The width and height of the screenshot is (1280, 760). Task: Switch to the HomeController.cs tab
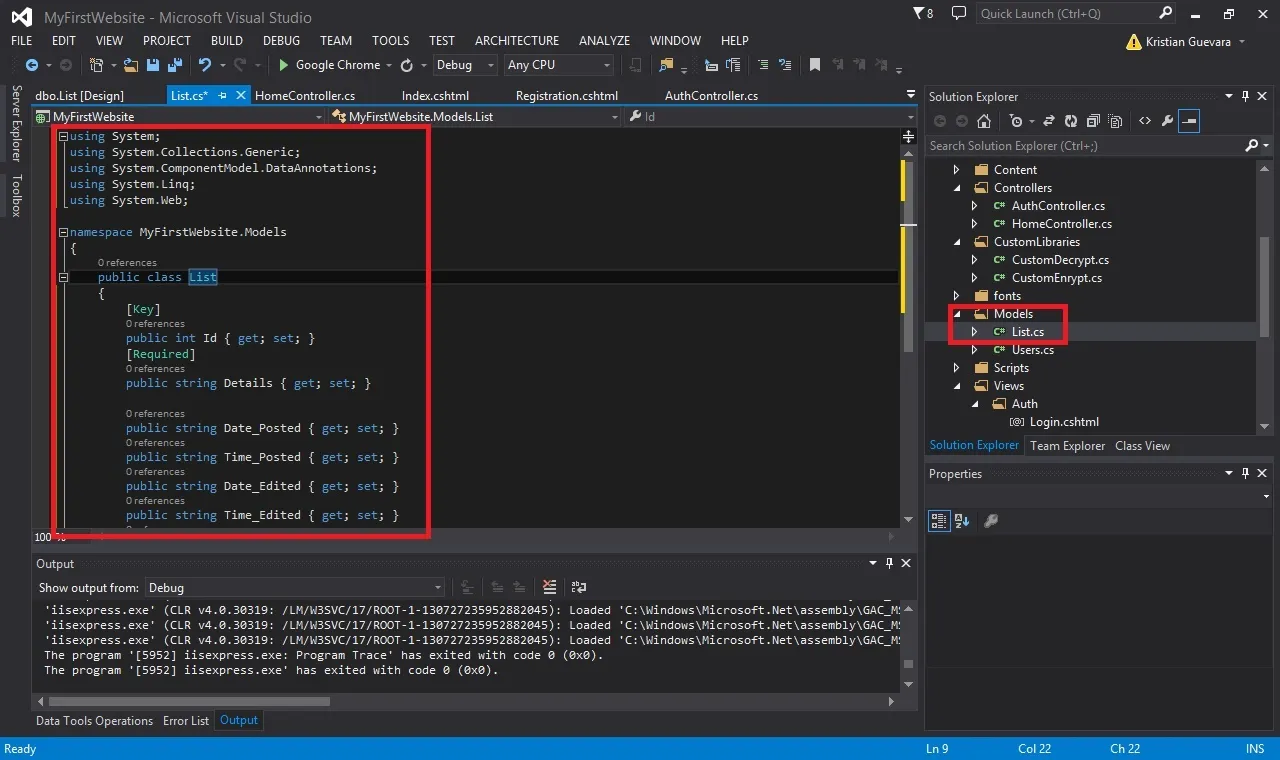pyautogui.click(x=305, y=96)
